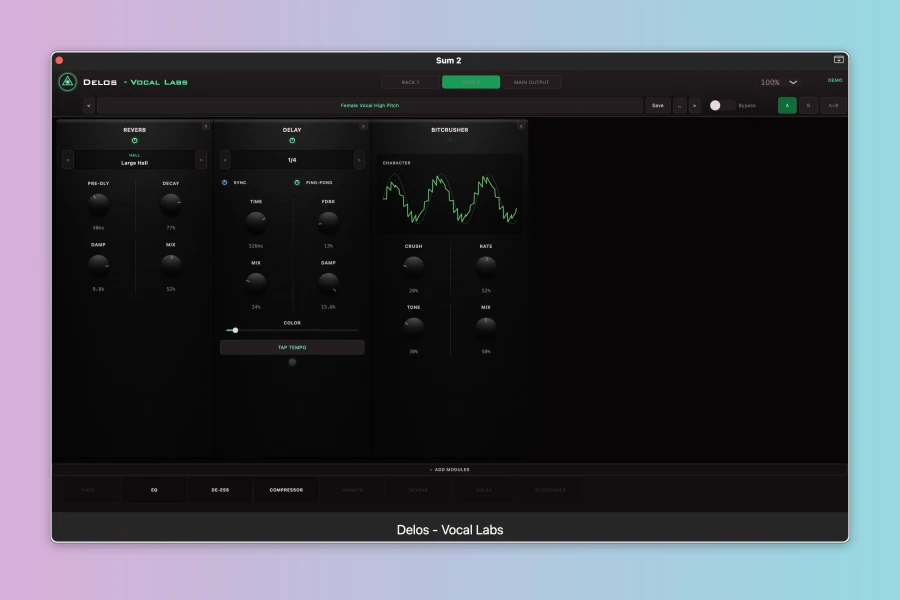Copy A to B with A>B button
900x600 pixels.
coord(833,106)
